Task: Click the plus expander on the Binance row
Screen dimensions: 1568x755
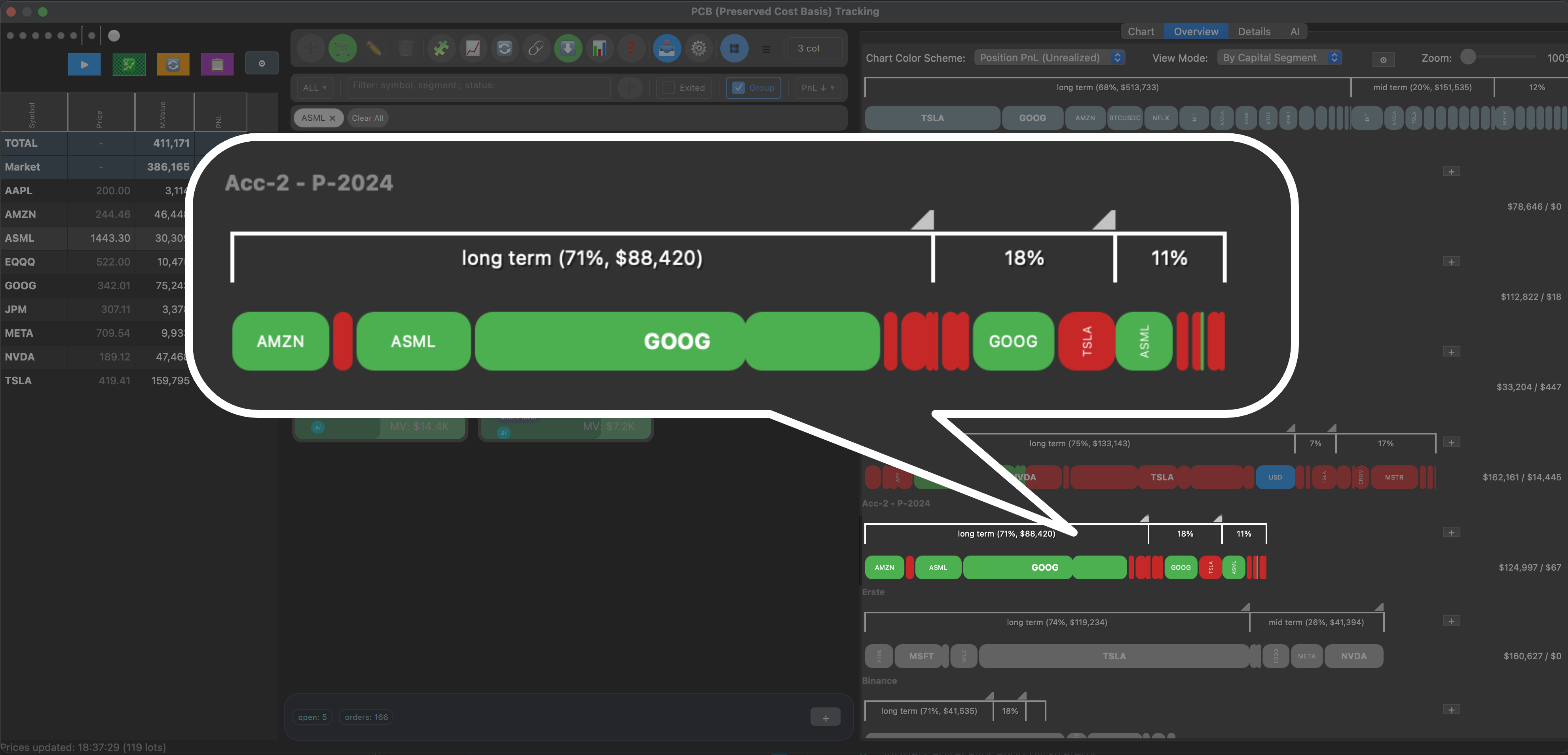Action: (x=1451, y=710)
